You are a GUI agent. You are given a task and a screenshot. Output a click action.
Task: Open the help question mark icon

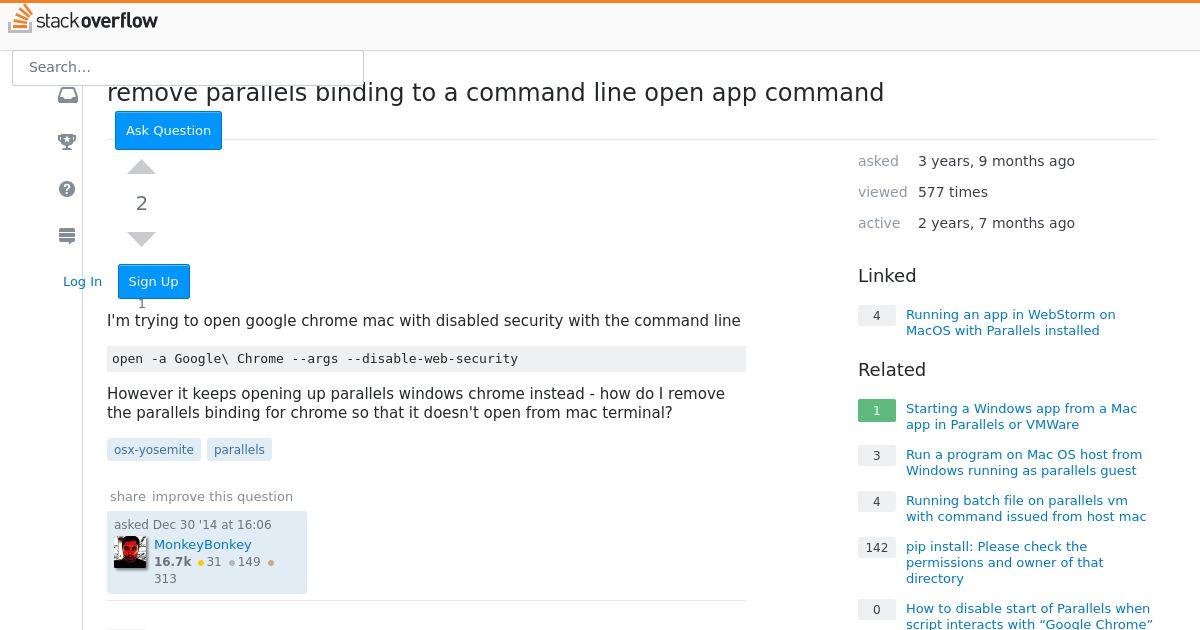67,189
